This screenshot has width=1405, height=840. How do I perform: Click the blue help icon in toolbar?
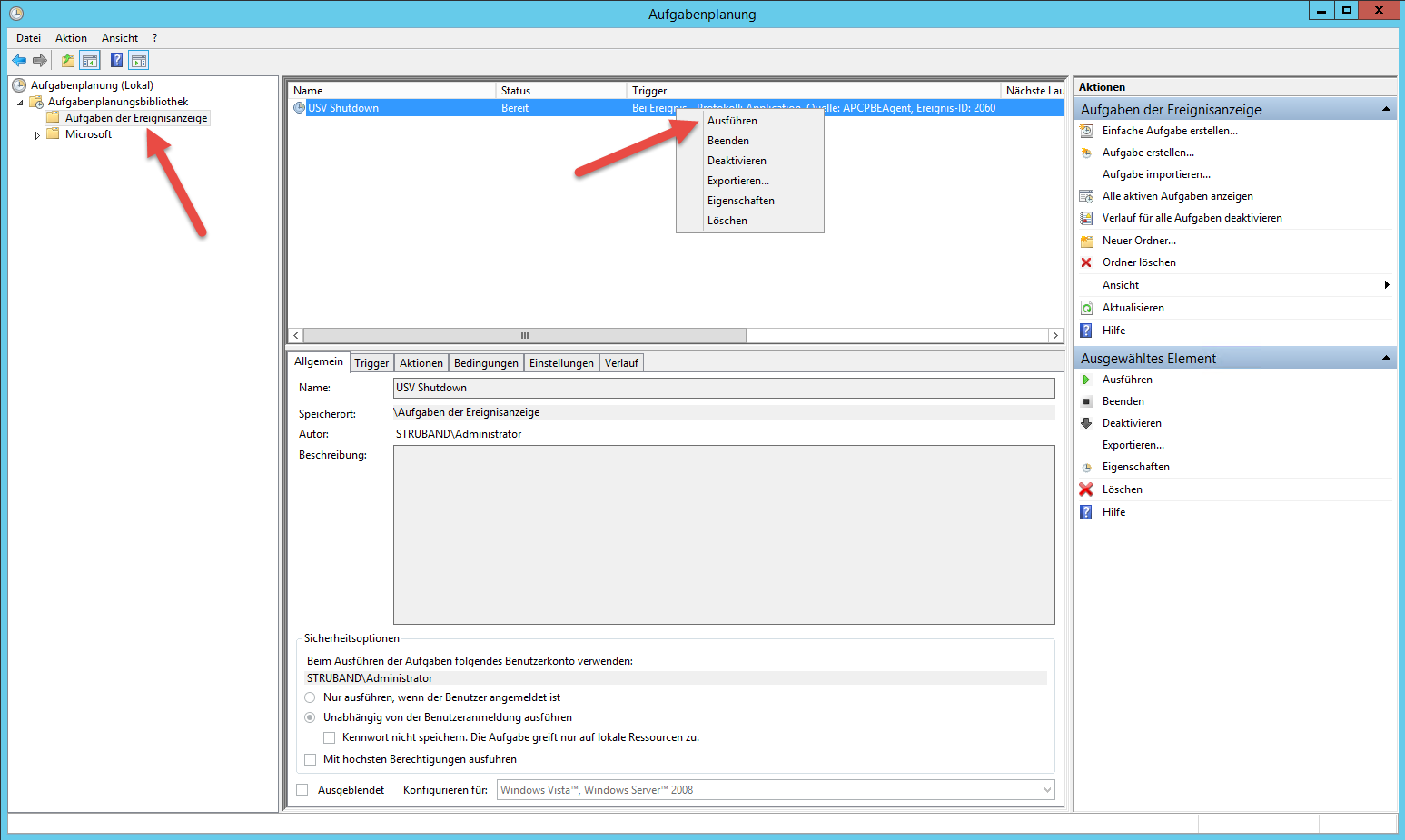click(x=116, y=61)
